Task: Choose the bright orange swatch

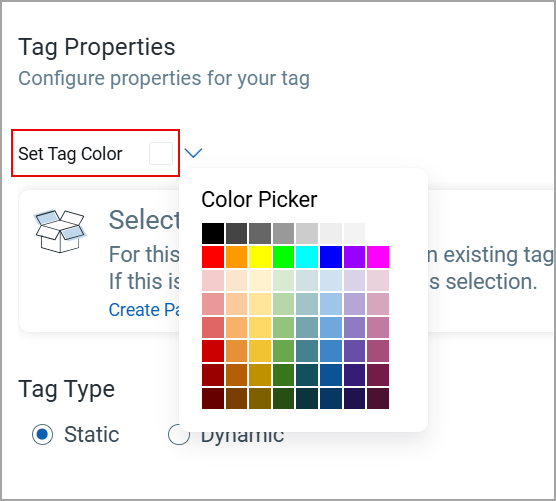Action: click(x=237, y=257)
